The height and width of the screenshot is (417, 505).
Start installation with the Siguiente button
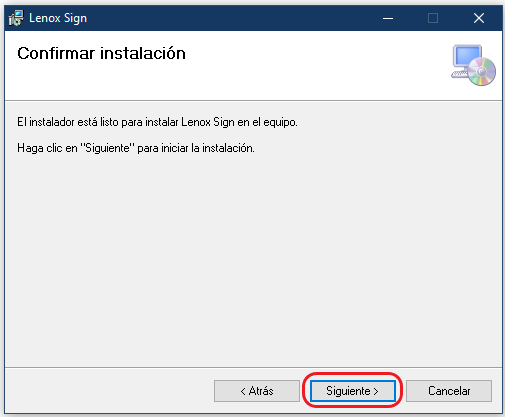point(353,391)
